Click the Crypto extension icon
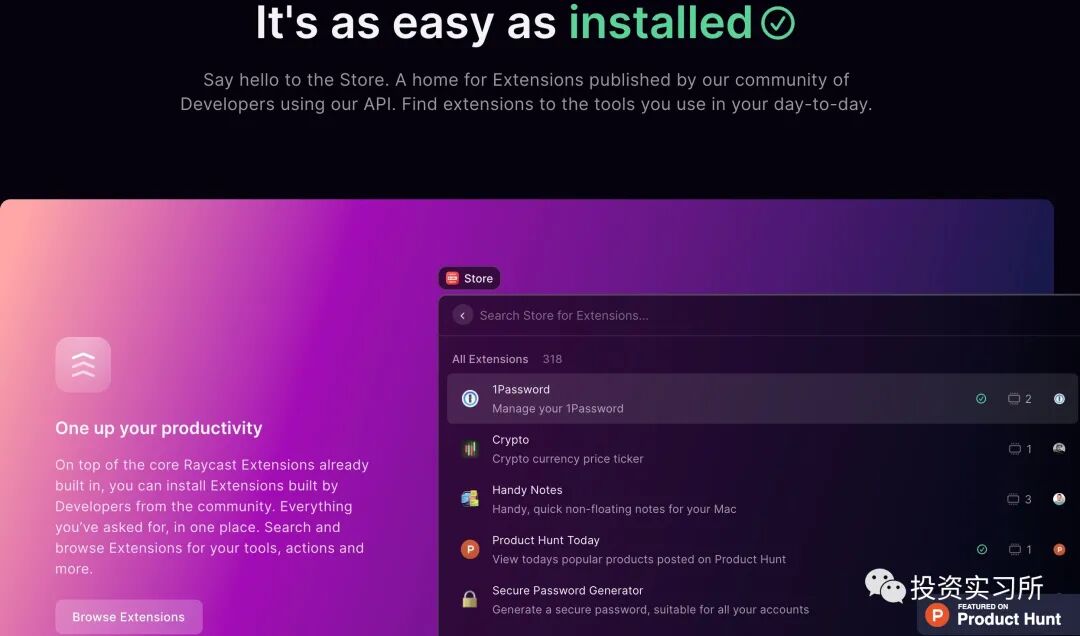The width and height of the screenshot is (1080, 636). click(x=470, y=449)
